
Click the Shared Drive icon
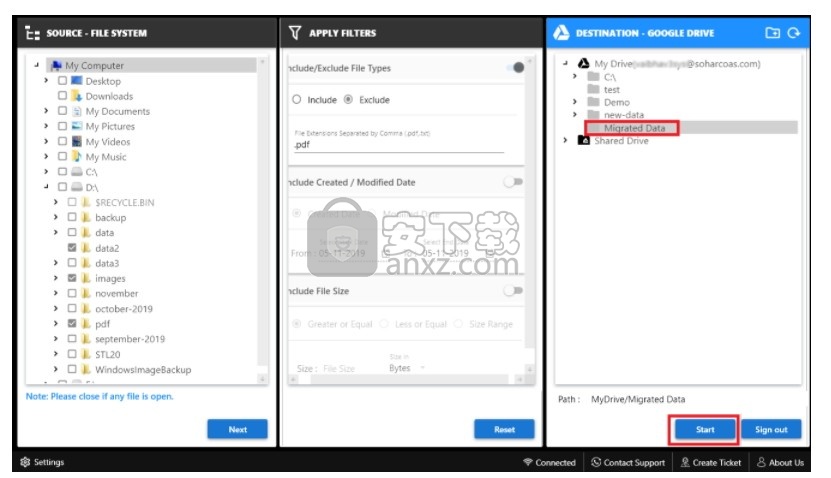point(584,140)
